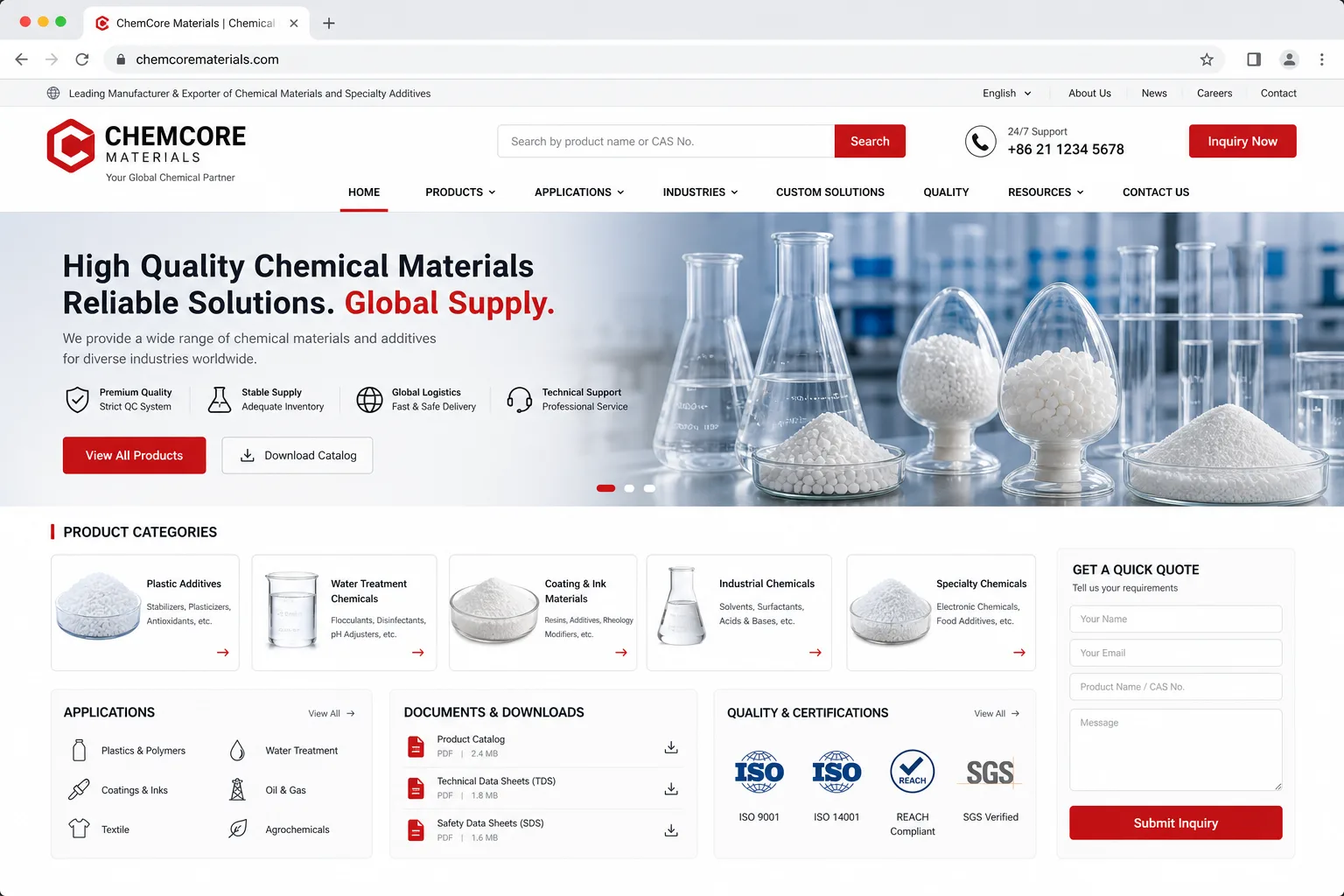Download Technical Data Sheets file
The height and width of the screenshot is (896, 1344).
(671, 789)
